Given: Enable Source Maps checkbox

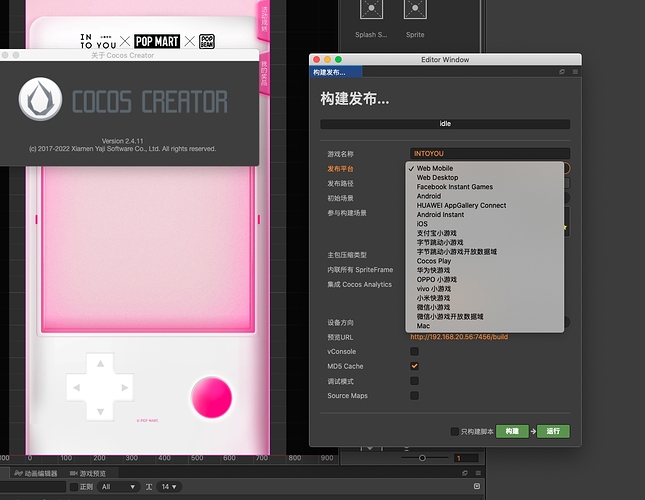Looking at the screenshot, I should pos(414,396).
